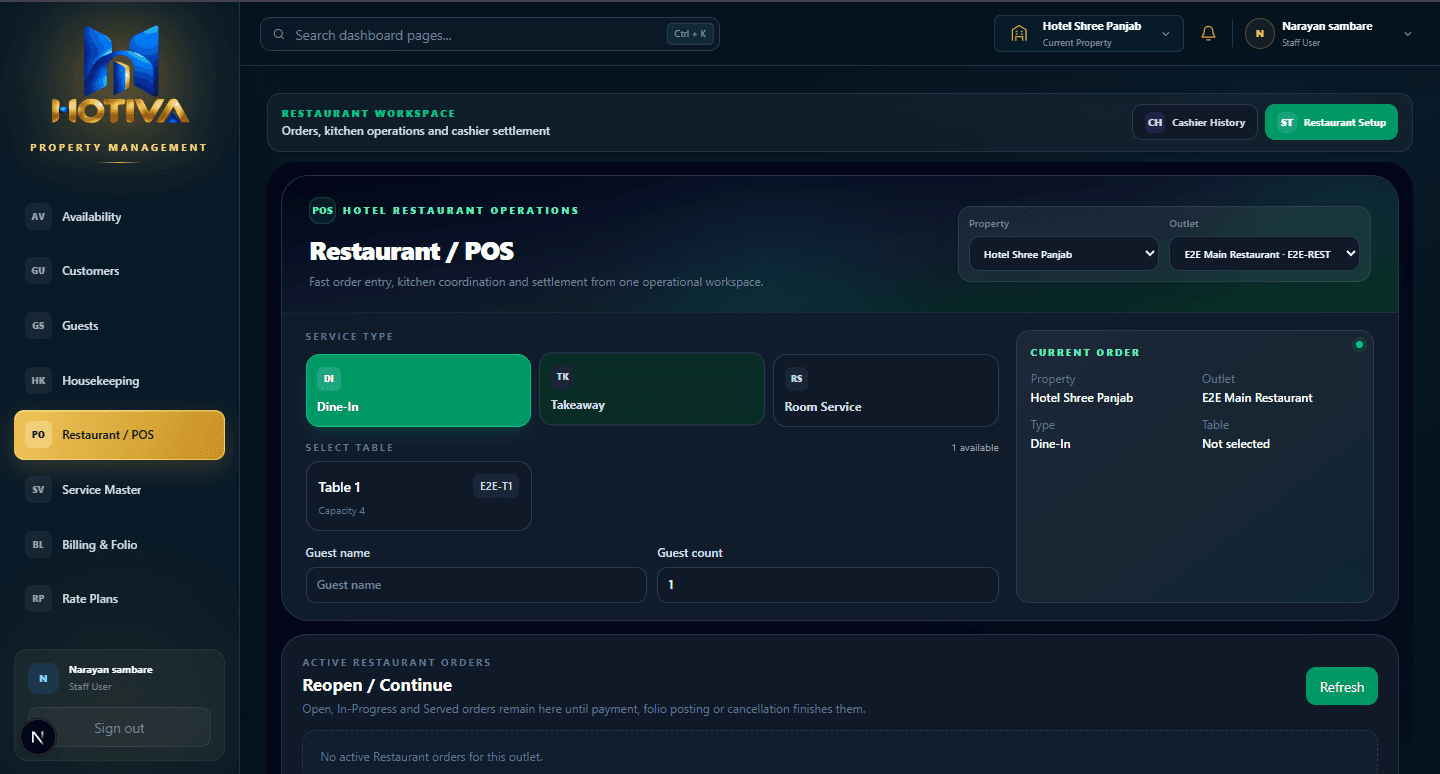Click the POS badge icon above the heading
The image size is (1440, 774).
pyautogui.click(x=322, y=211)
